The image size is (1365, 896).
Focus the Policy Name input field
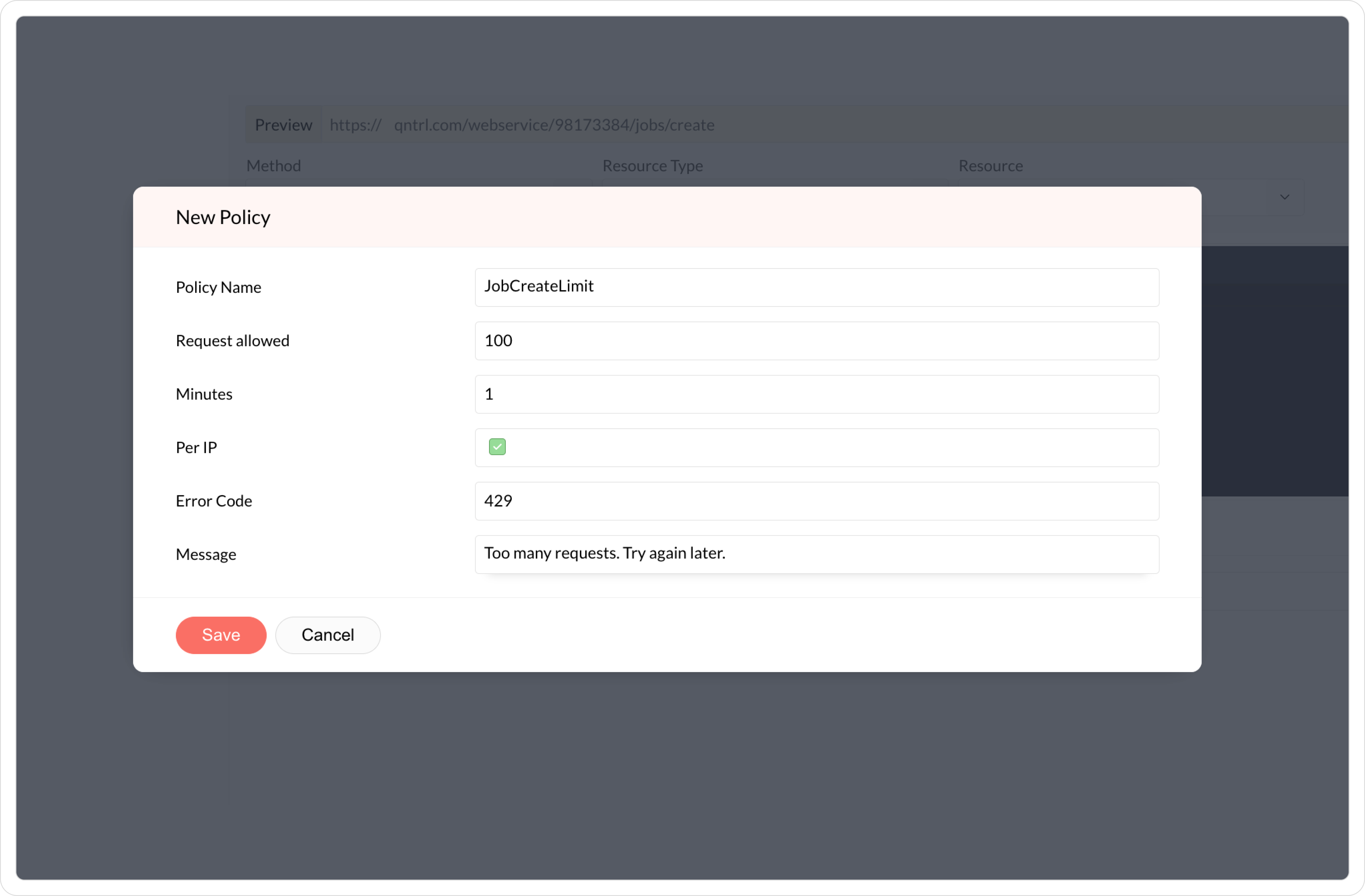[816, 287]
